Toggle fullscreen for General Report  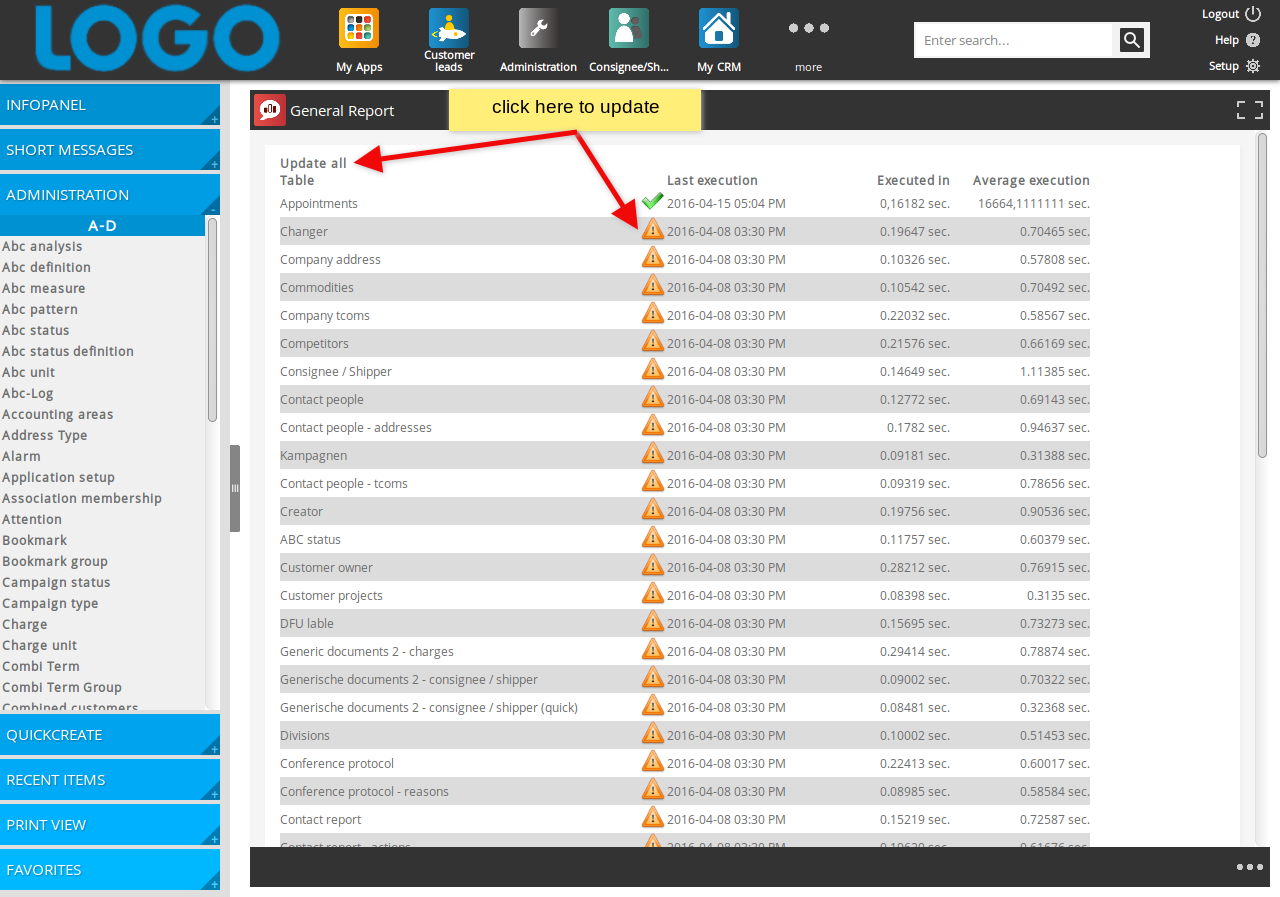(x=1249, y=110)
